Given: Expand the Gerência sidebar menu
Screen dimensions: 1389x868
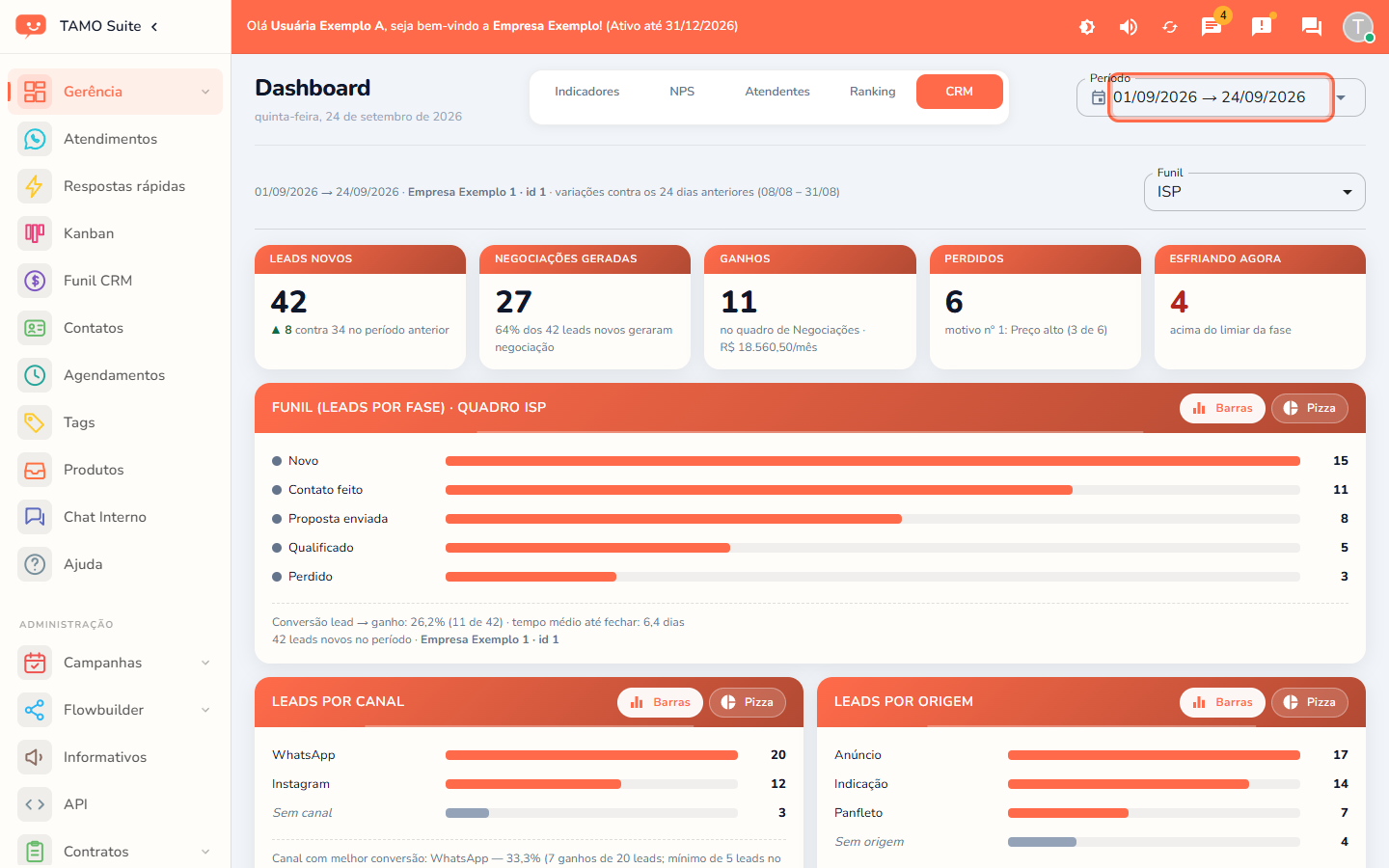Looking at the screenshot, I should coord(115,92).
